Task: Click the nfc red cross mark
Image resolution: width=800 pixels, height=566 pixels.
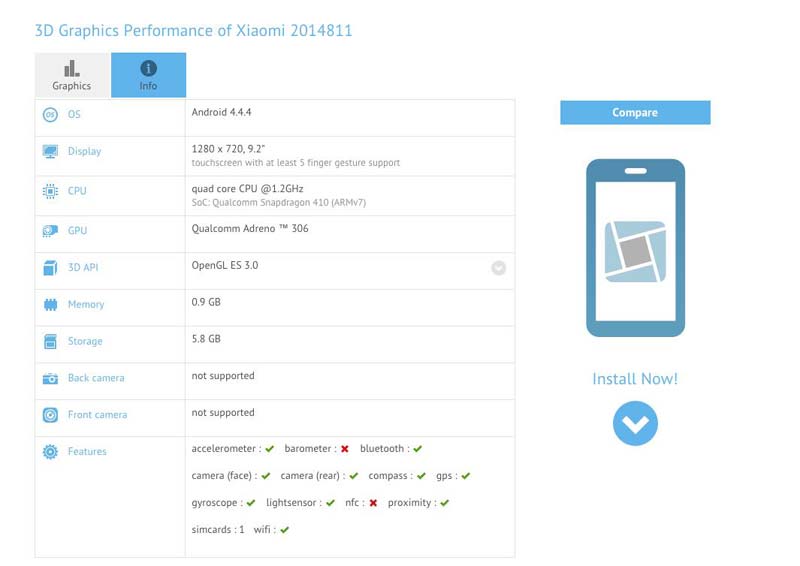Action: pyautogui.click(x=373, y=503)
